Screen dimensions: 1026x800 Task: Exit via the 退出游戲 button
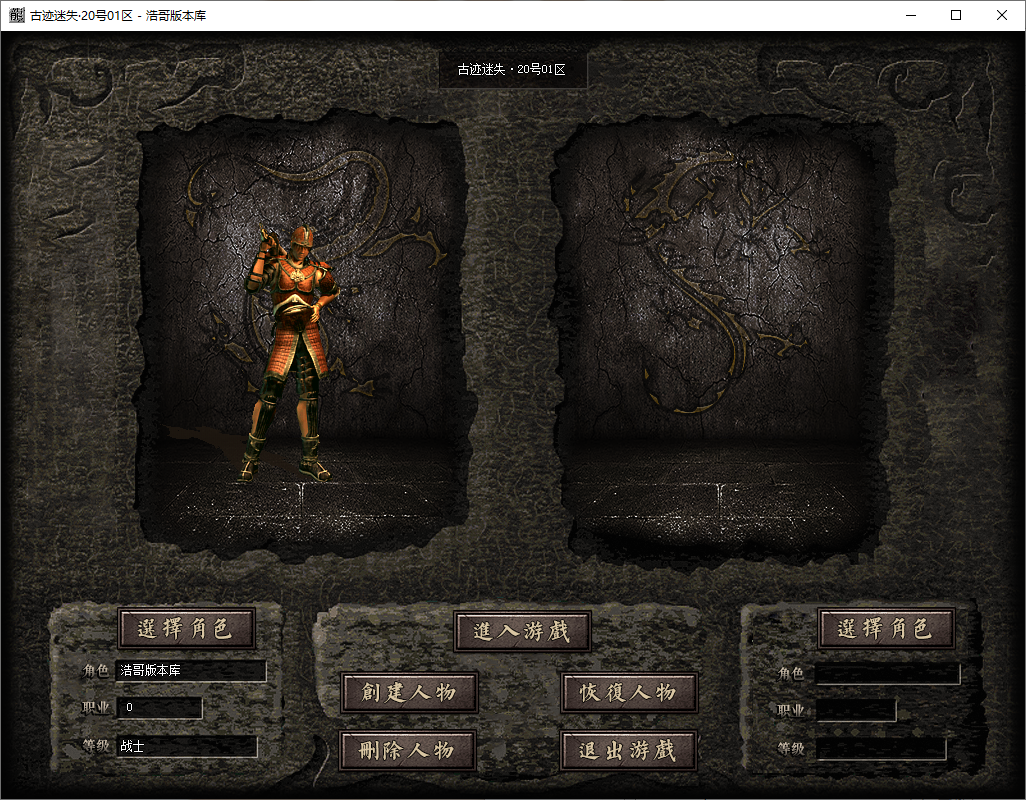[629, 750]
